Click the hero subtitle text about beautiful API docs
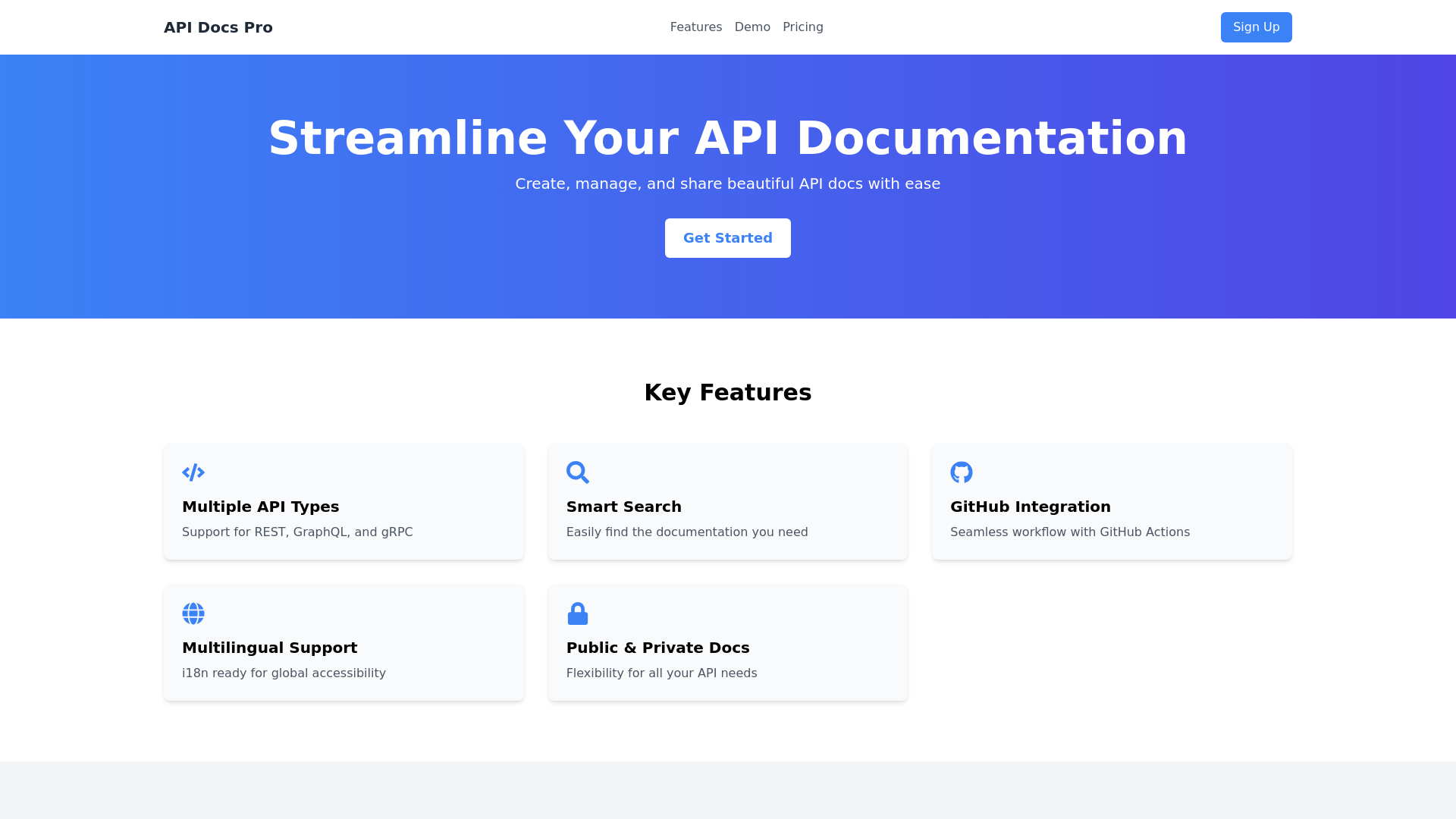 (x=727, y=184)
